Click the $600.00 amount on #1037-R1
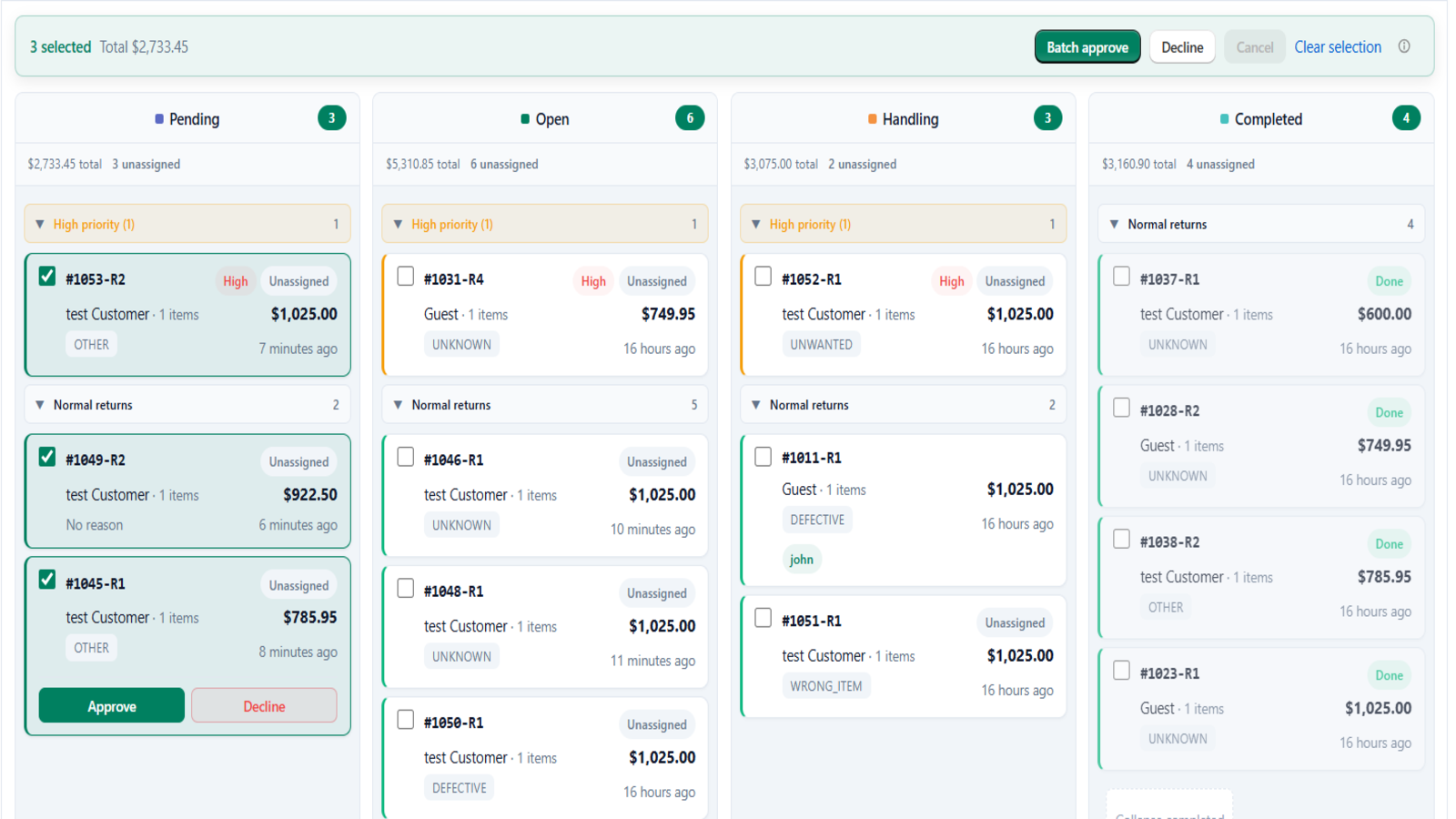1456x819 pixels. 1384,314
